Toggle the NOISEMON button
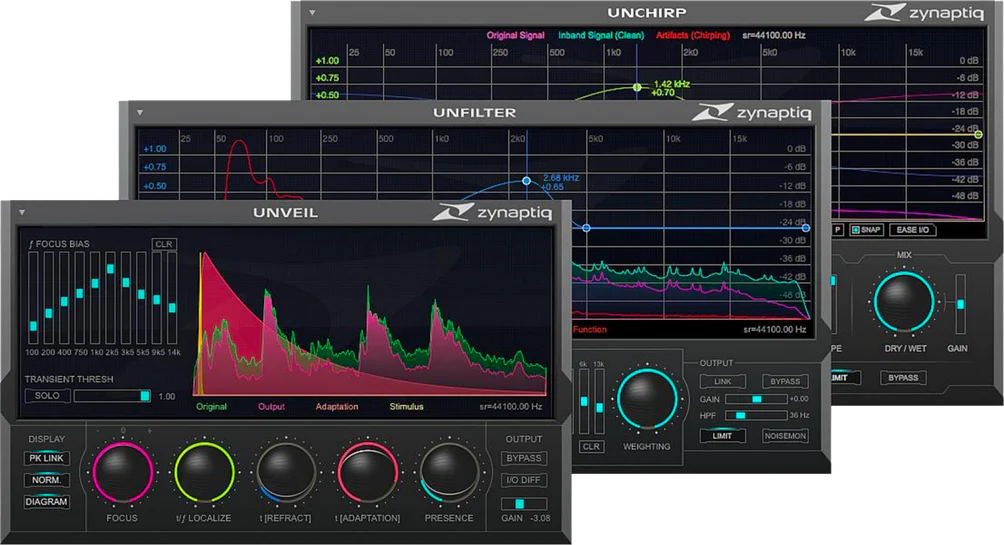The height and width of the screenshot is (545, 1004). pos(785,436)
